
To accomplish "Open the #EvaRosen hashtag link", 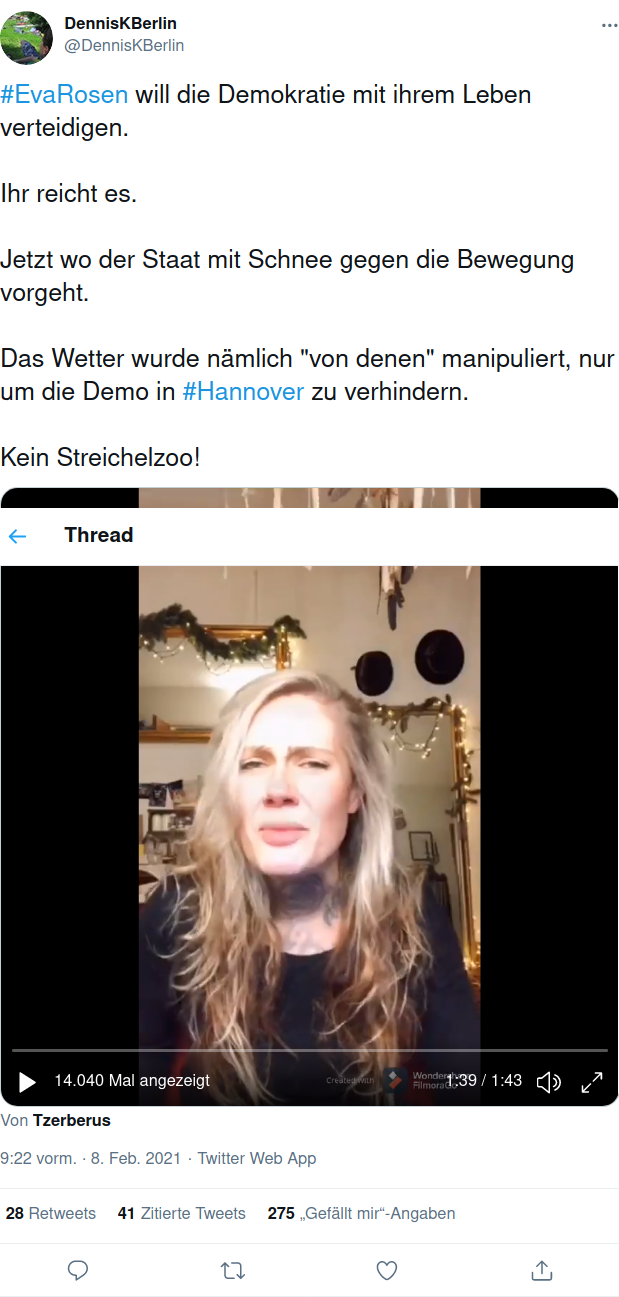I will click(x=65, y=95).
